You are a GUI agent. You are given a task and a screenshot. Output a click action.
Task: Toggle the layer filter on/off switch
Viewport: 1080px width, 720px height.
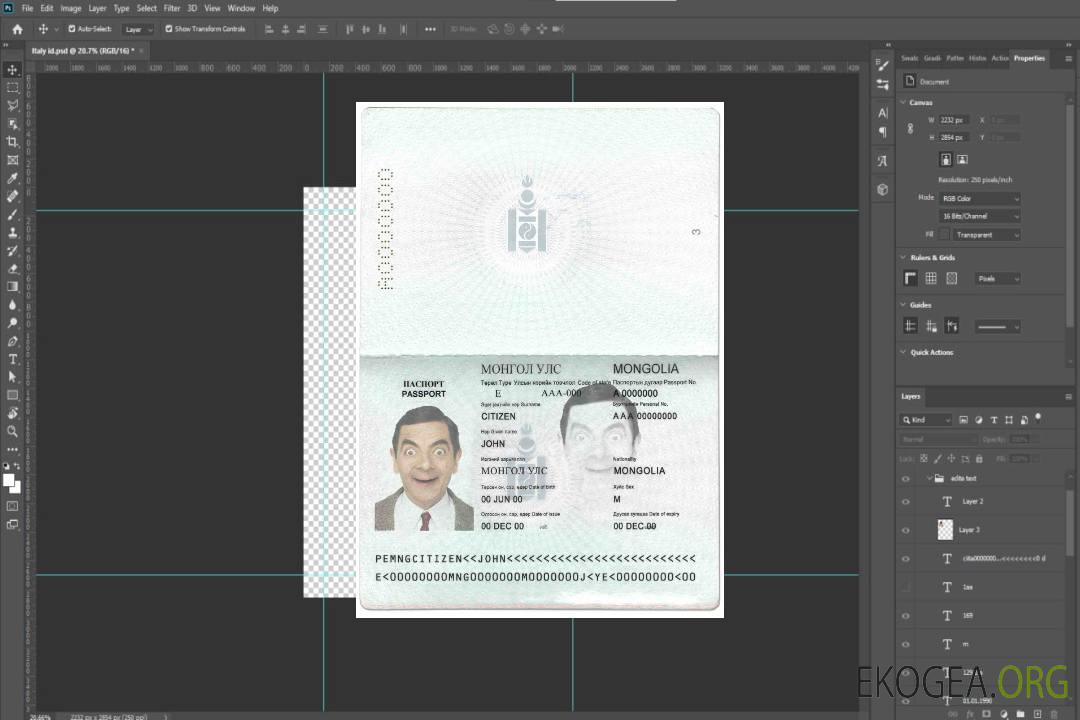coord(1038,418)
